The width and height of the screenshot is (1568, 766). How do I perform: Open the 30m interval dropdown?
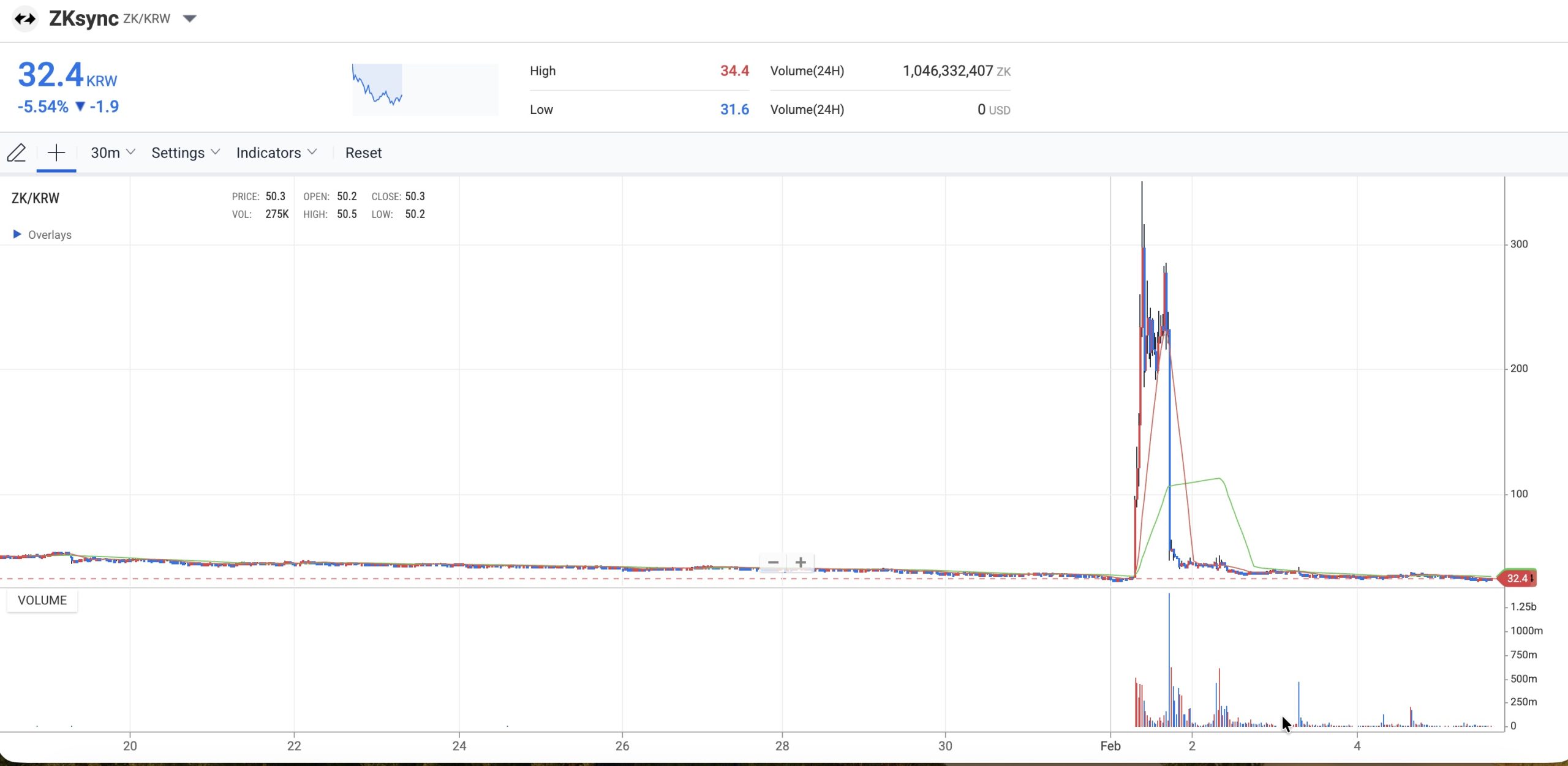tap(112, 152)
